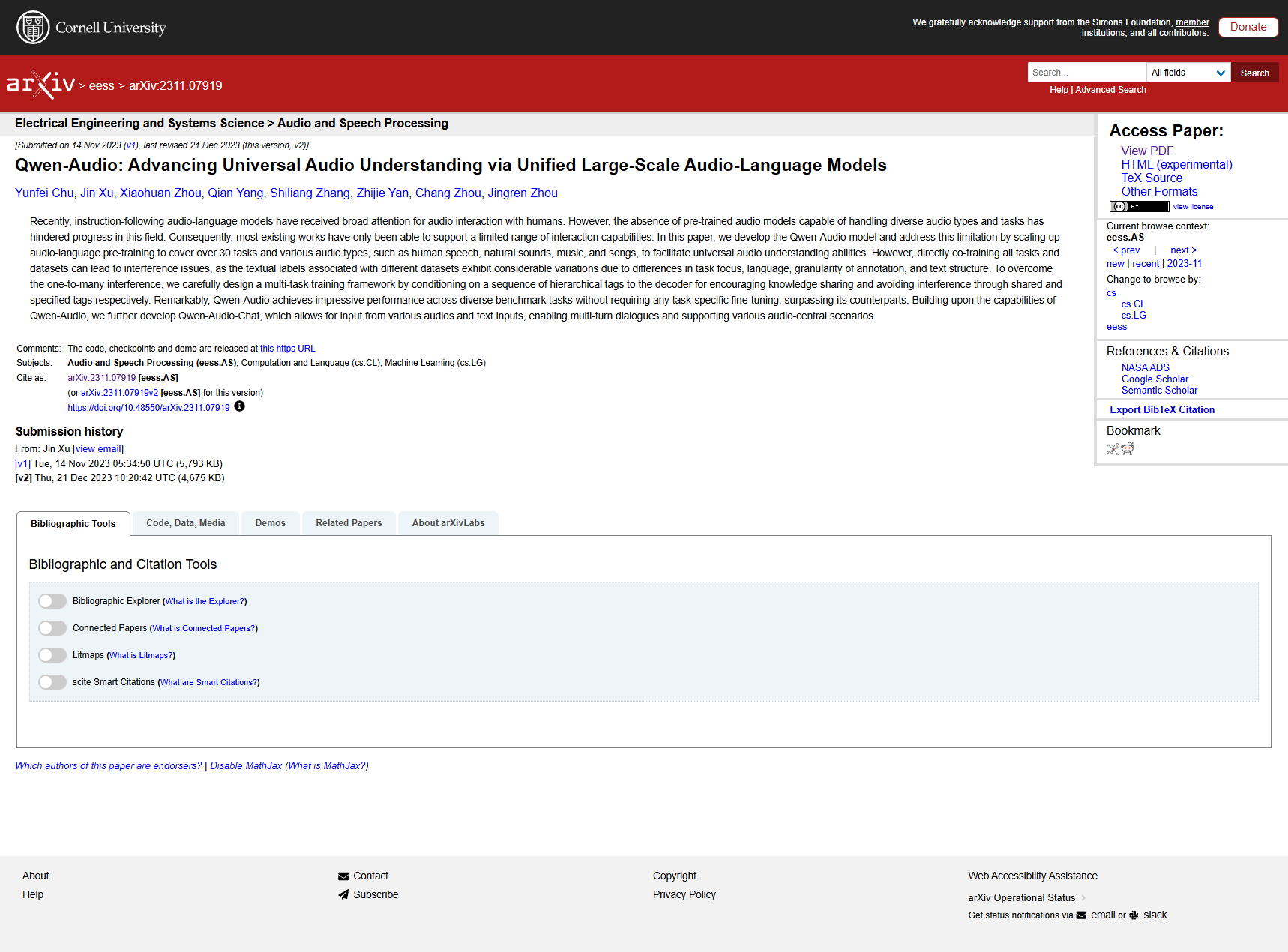Toggle Bibliographic Explorer switch

[52, 601]
